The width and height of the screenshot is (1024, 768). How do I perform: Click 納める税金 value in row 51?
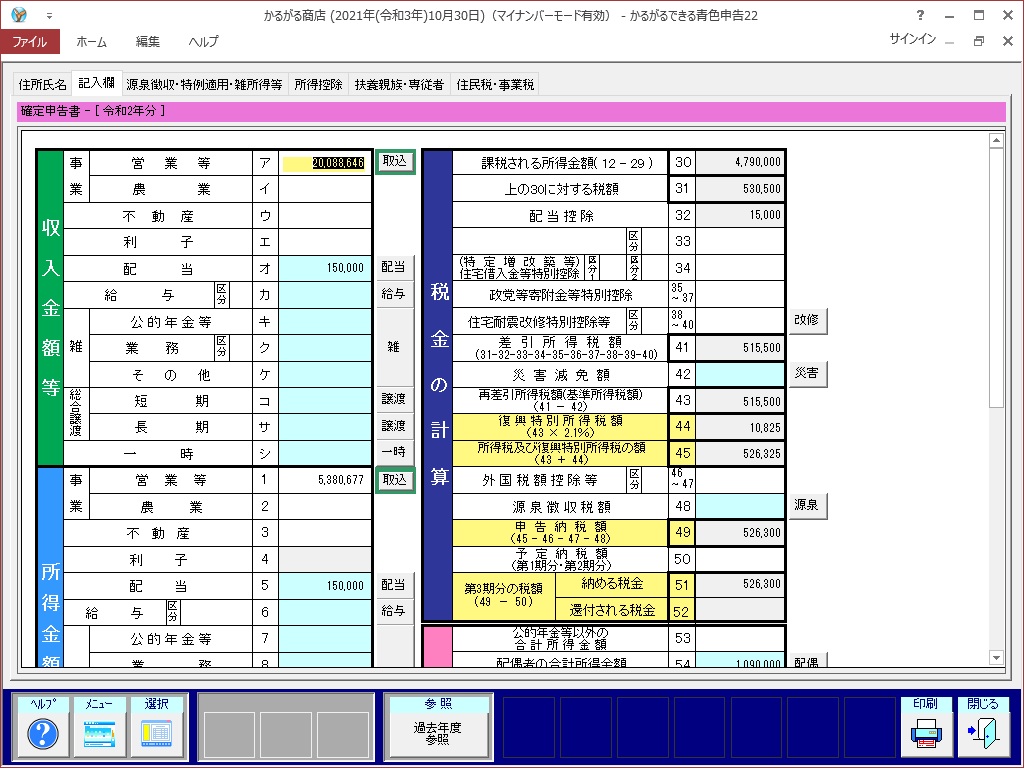click(x=740, y=584)
